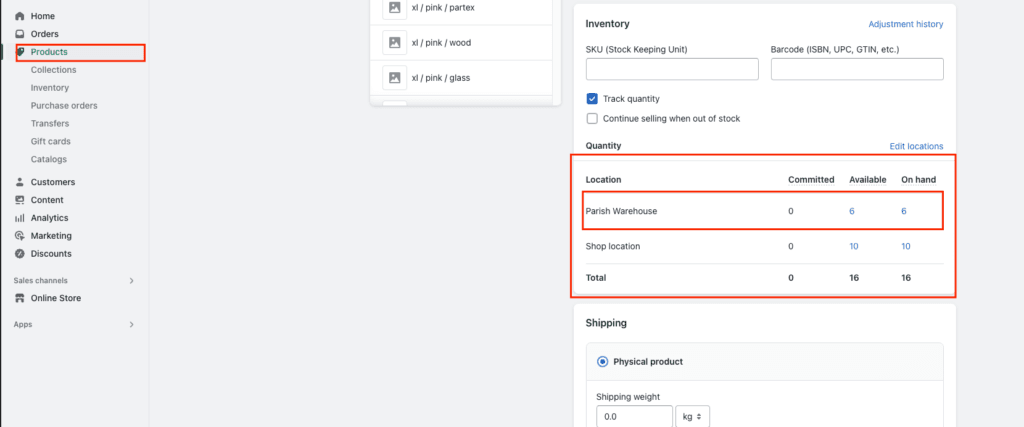Expand the Sales channels chevron
This screenshot has height=427, width=1024.
coord(131,281)
